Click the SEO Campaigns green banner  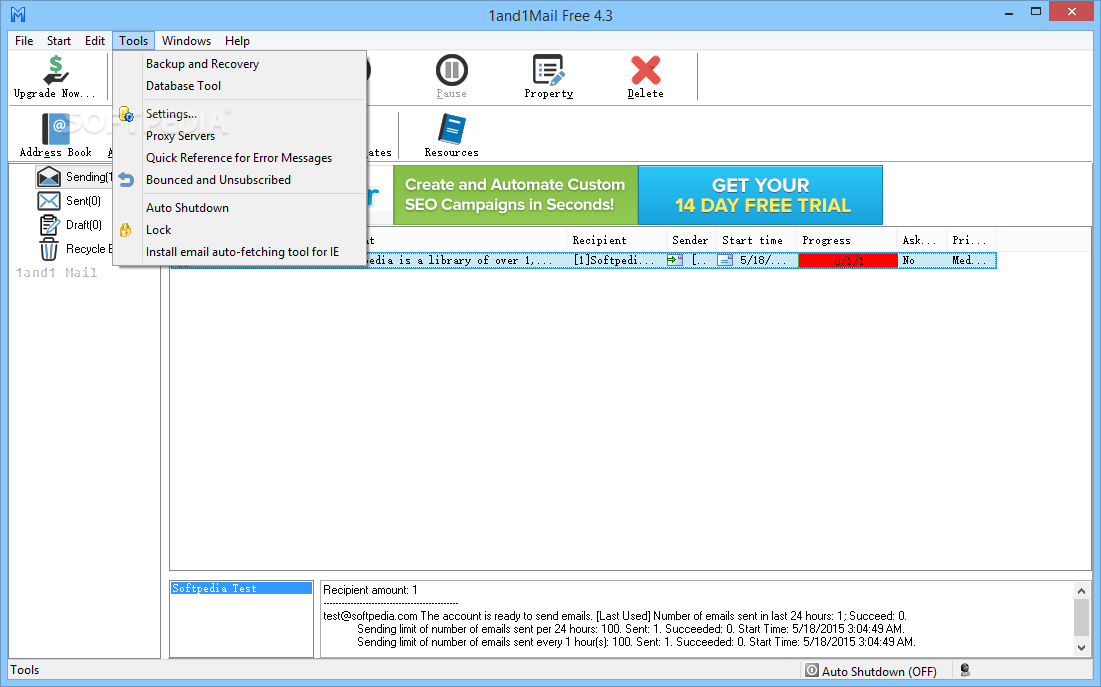coord(515,195)
